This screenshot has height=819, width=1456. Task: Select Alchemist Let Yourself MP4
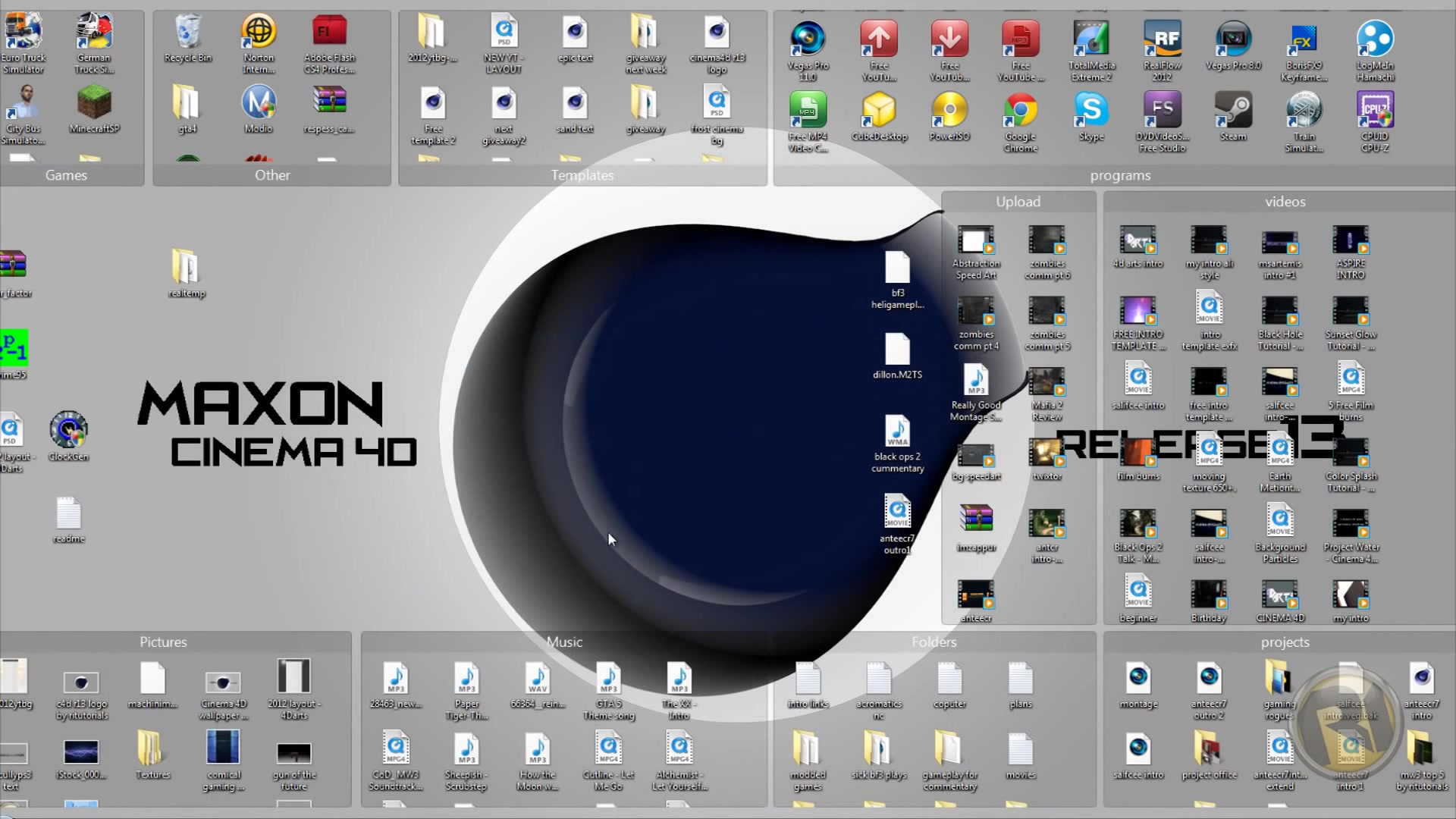click(679, 761)
